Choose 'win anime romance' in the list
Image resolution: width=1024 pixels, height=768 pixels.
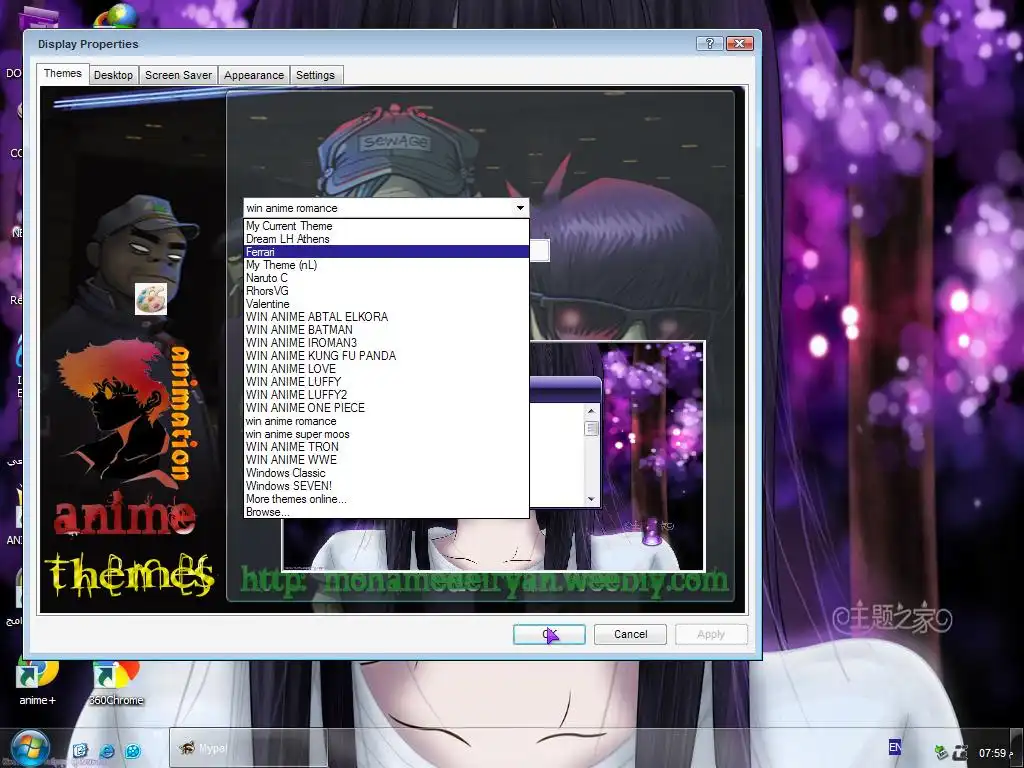click(x=386, y=421)
